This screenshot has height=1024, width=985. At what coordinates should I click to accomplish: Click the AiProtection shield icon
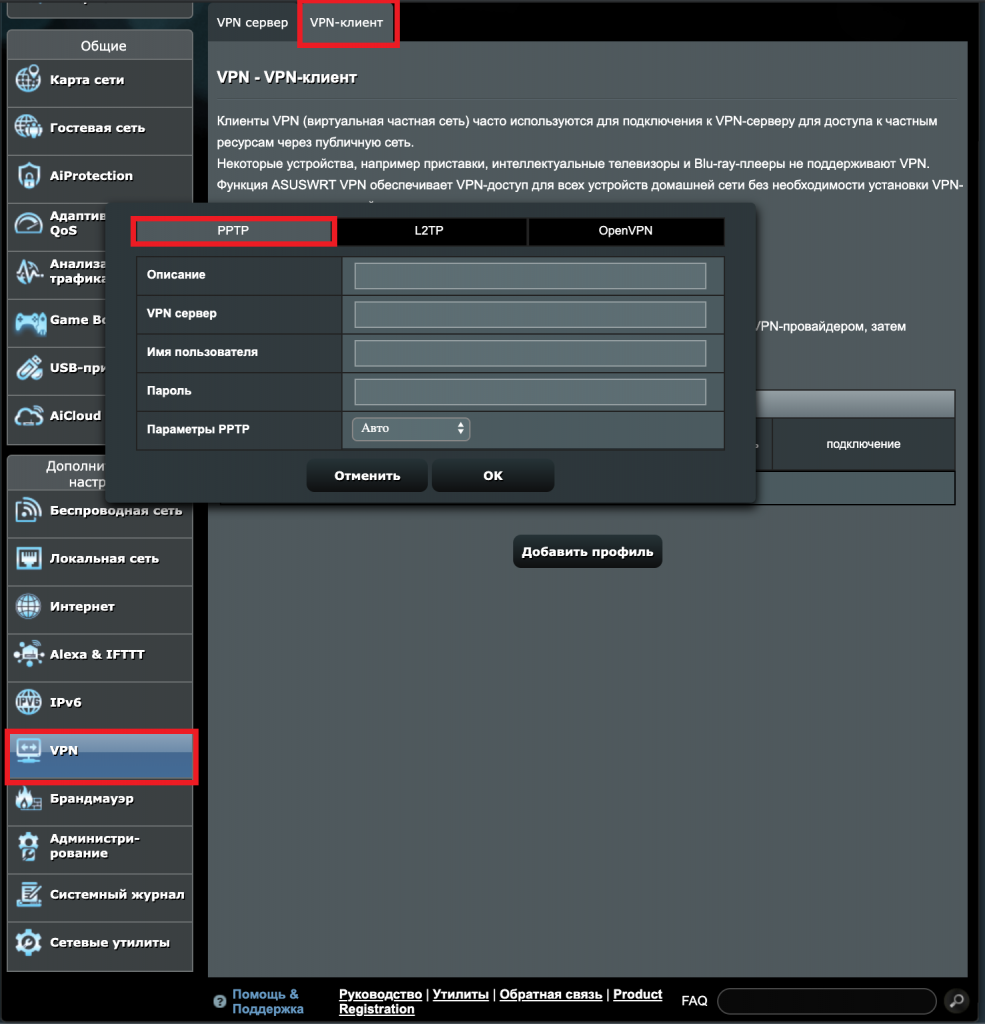click(x=28, y=176)
